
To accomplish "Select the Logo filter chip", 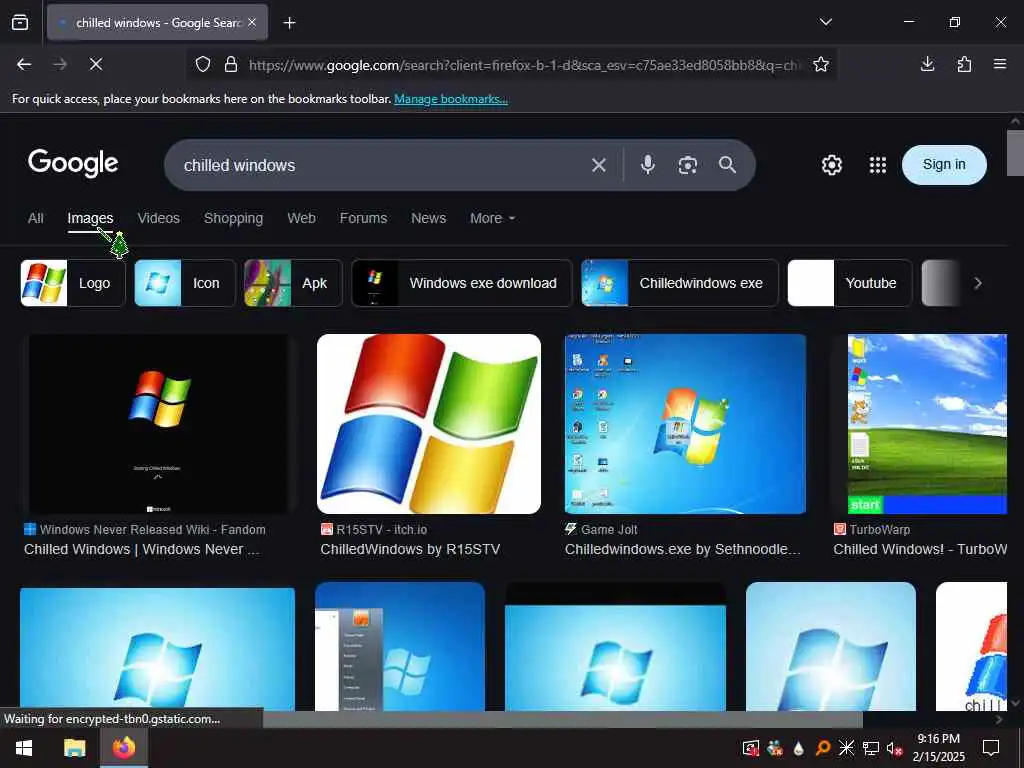I will [x=72, y=283].
